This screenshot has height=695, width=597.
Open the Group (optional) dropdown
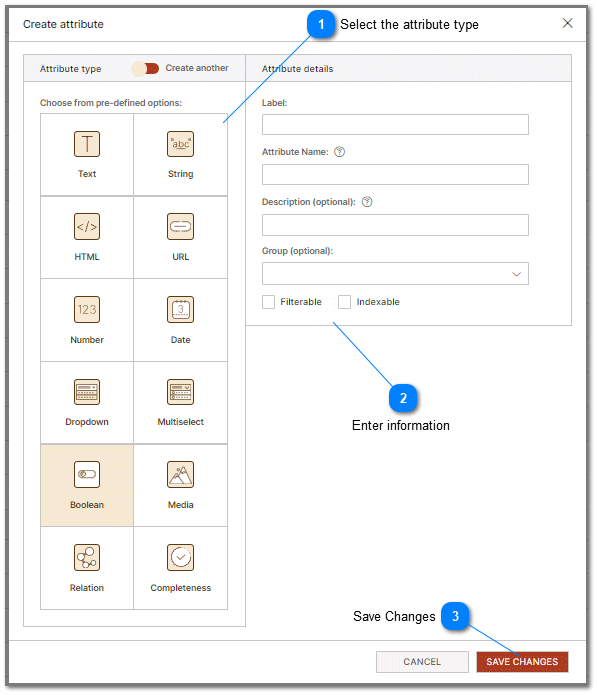coord(395,274)
